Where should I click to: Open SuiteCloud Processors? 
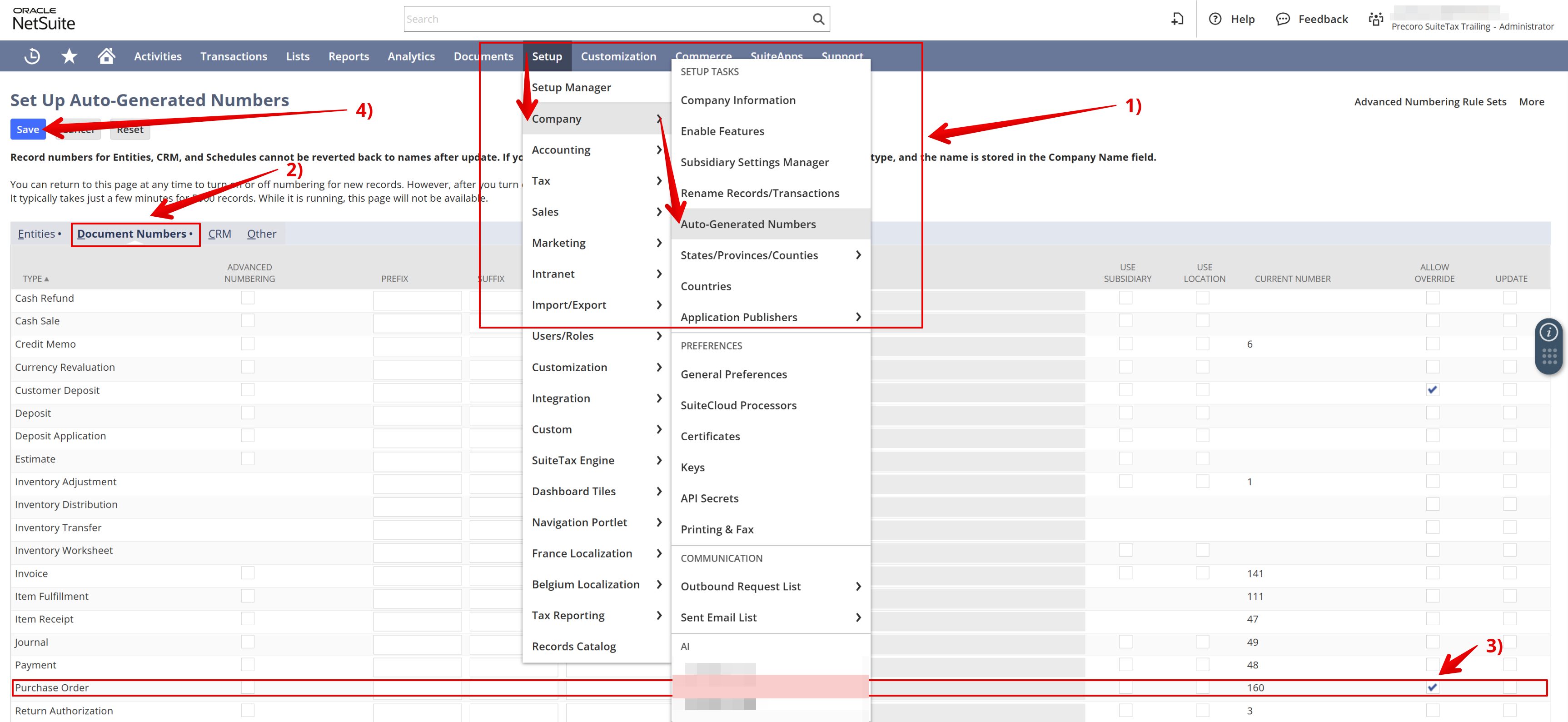(738, 405)
